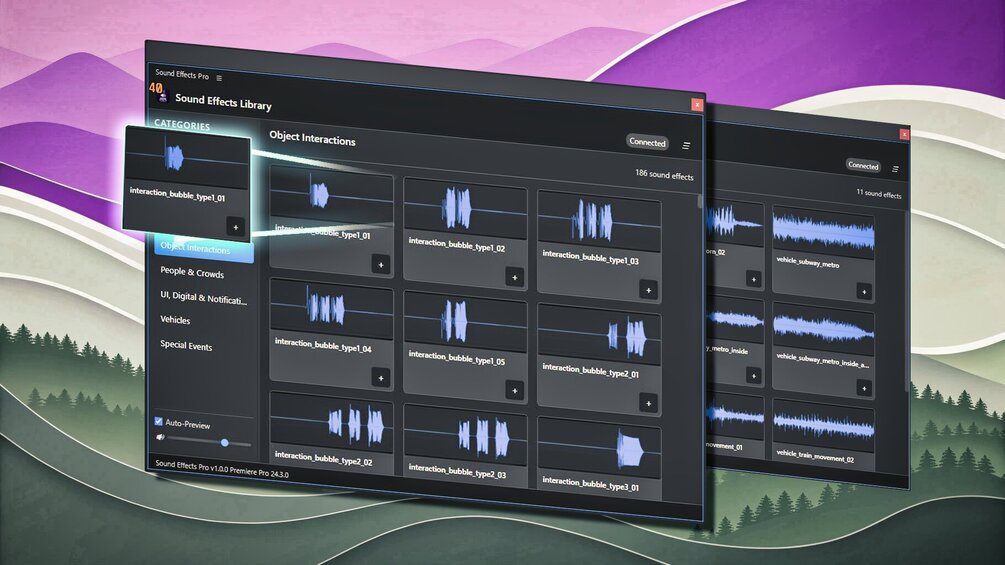Screen dimensions: 1005x565
Task: Click the 'vehicle_train_movement_02' label in back window
Action: 815,455
